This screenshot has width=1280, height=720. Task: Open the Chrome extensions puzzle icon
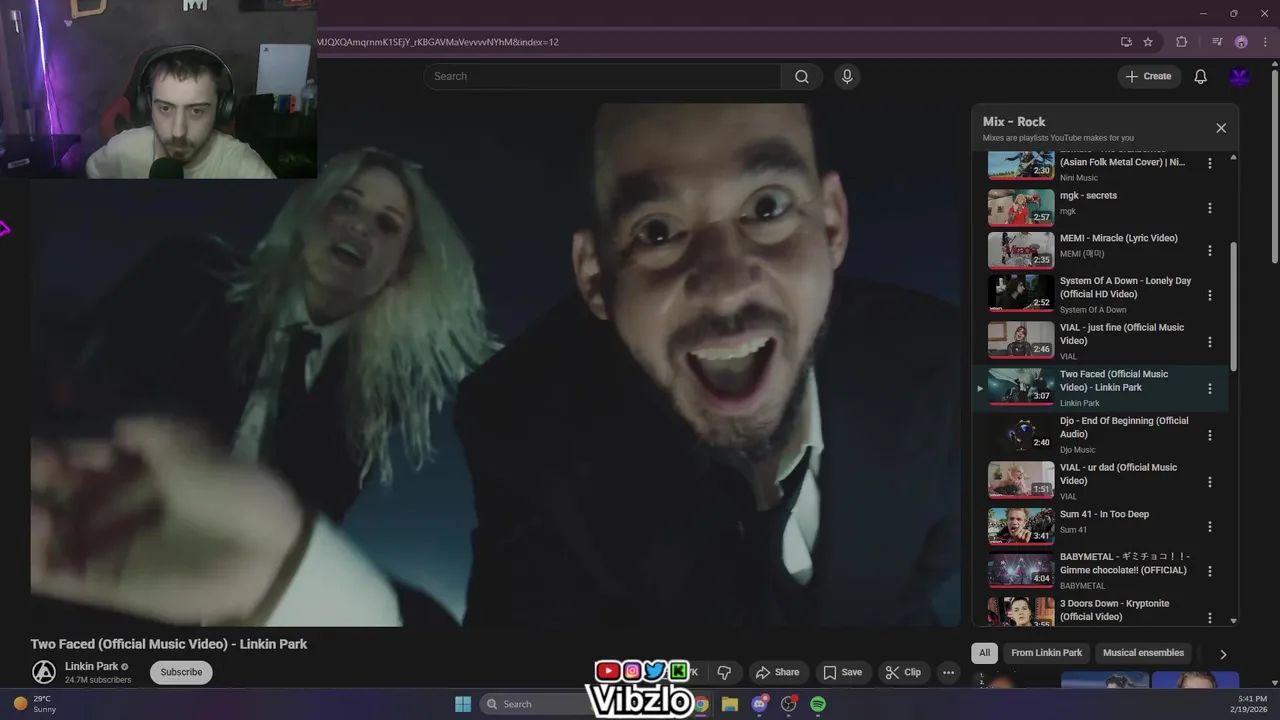1182,42
